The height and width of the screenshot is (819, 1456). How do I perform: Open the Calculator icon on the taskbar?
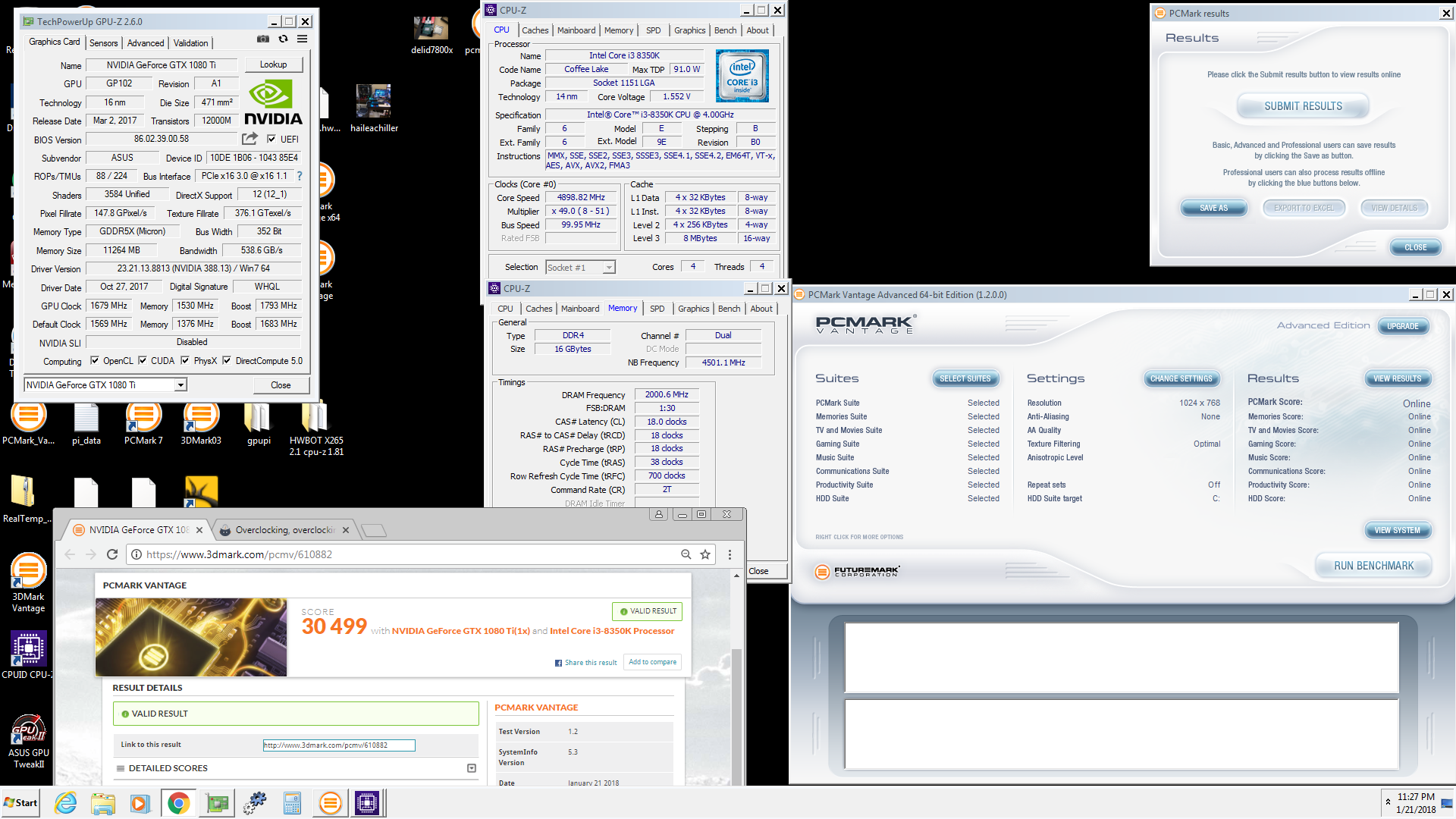tap(292, 803)
